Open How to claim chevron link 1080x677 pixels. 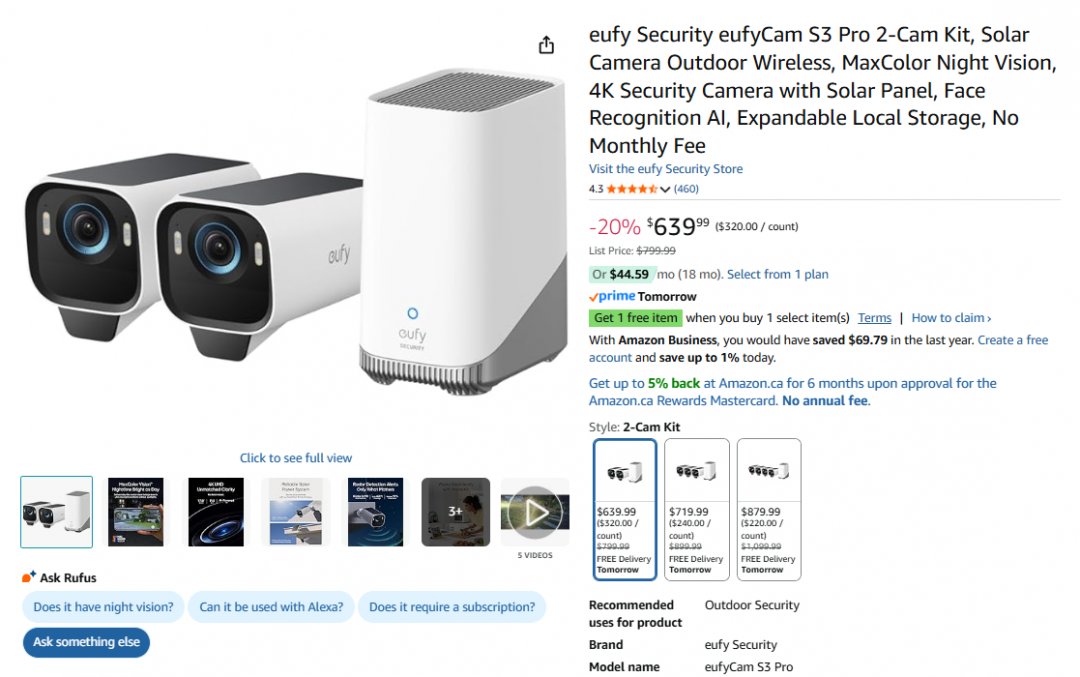pyautogui.click(x=951, y=317)
